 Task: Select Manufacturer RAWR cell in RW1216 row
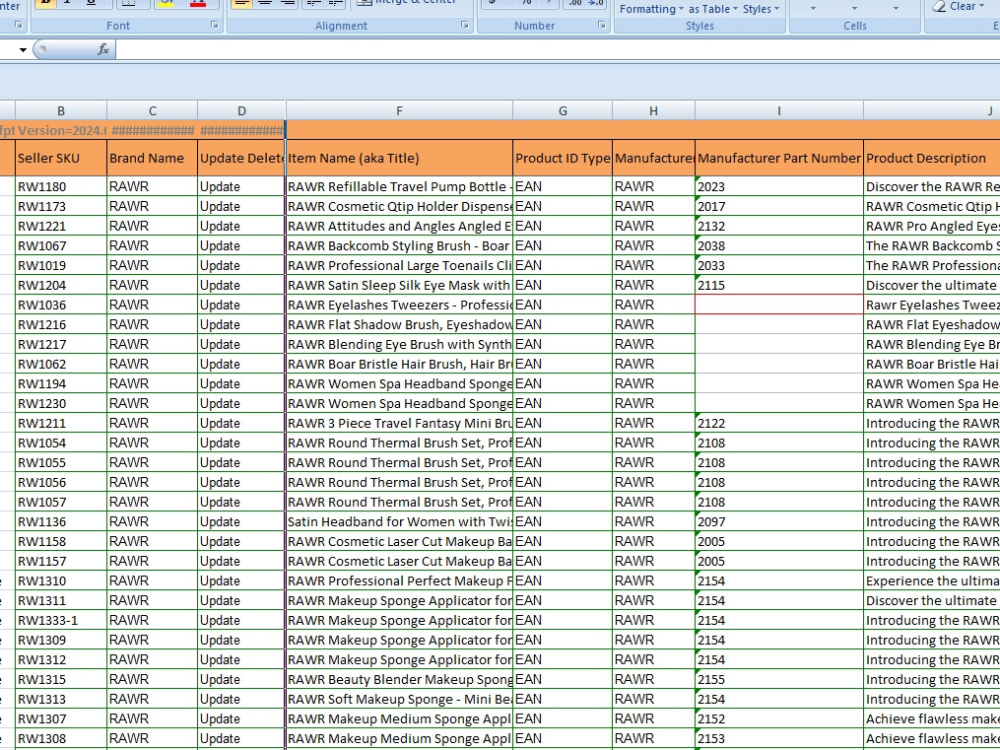pyautogui.click(x=654, y=325)
